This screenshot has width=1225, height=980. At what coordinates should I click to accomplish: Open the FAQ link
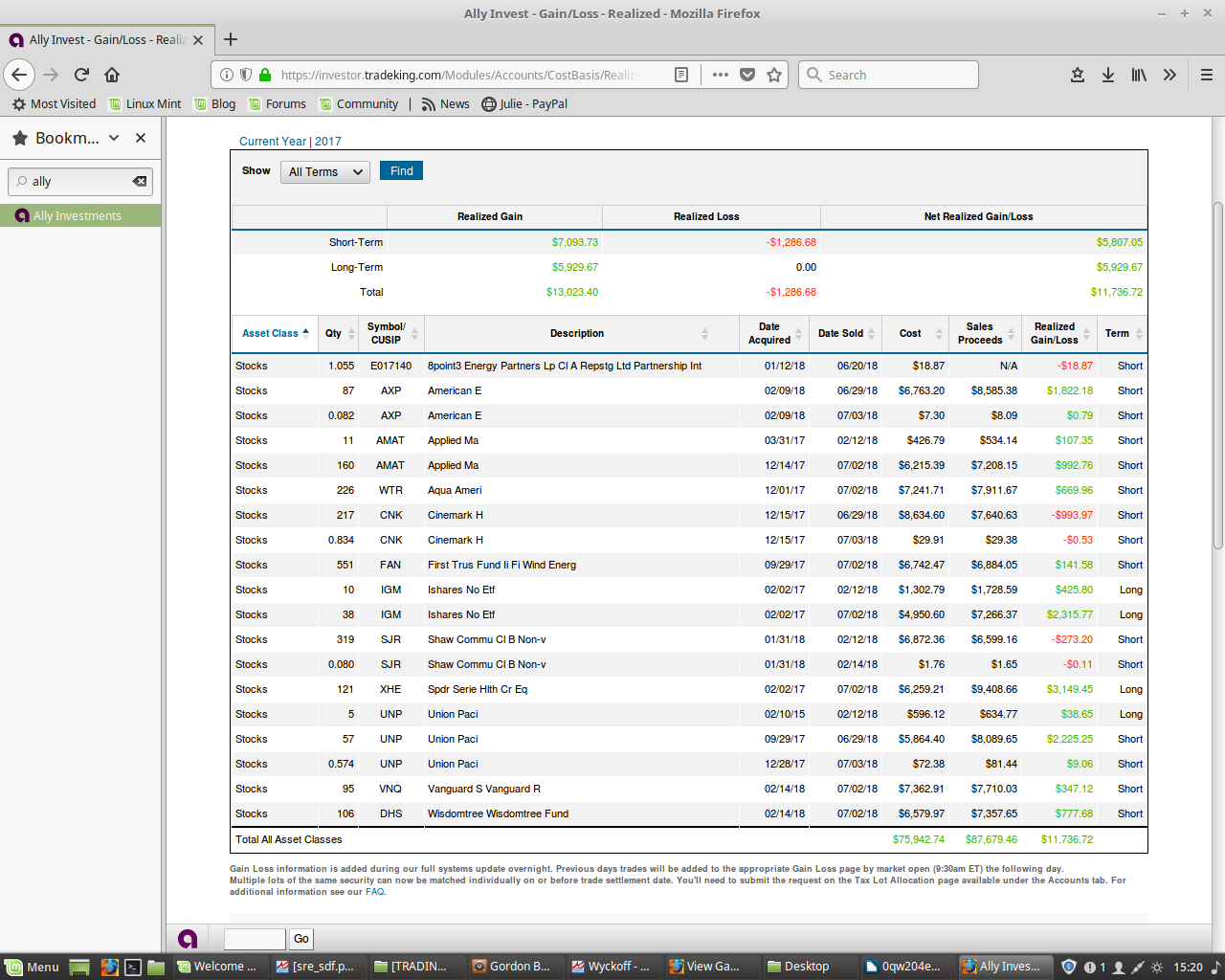(x=374, y=892)
